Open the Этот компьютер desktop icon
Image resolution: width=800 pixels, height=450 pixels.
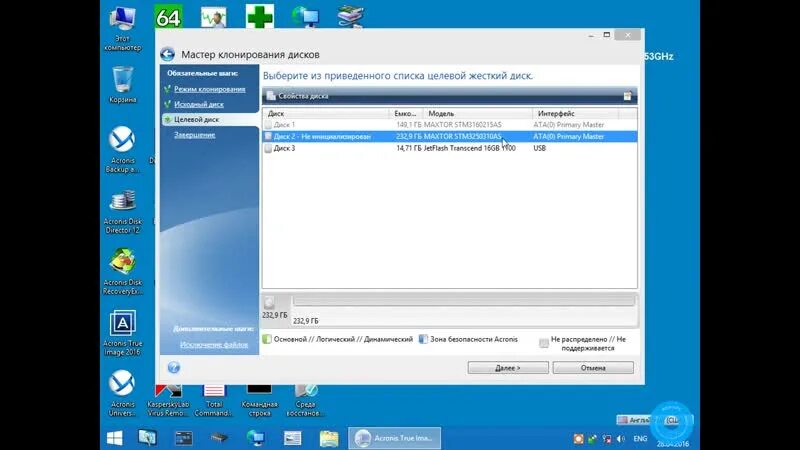[x=122, y=29]
